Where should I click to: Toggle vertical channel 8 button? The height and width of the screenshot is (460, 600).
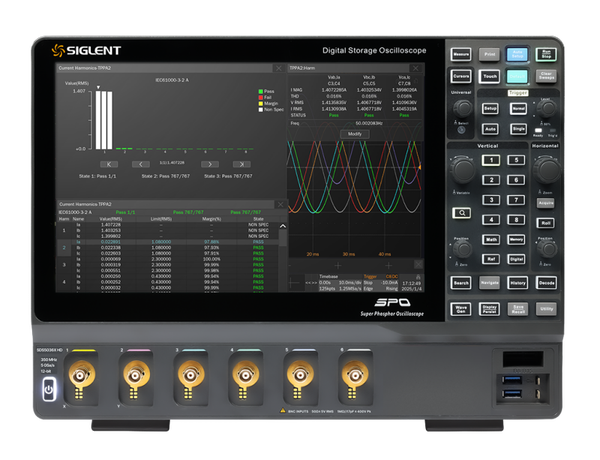(516, 220)
